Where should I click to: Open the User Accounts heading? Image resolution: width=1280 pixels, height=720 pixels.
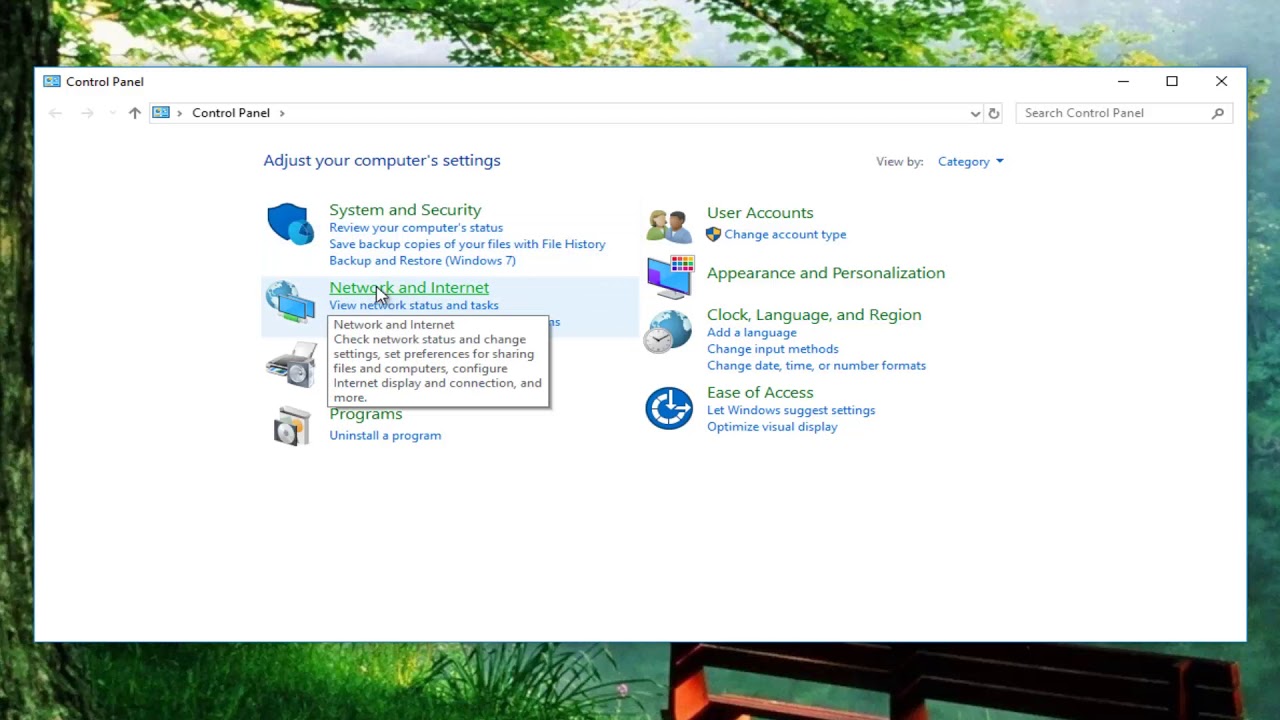pos(760,213)
